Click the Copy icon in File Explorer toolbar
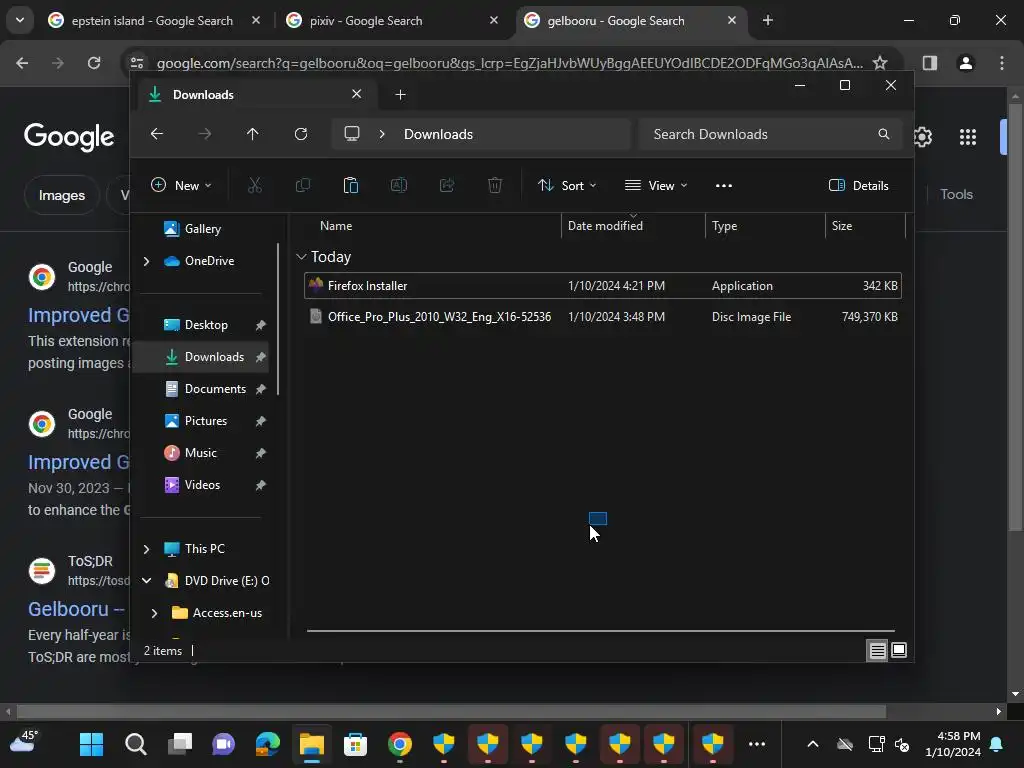The height and width of the screenshot is (768, 1024). coord(302,185)
